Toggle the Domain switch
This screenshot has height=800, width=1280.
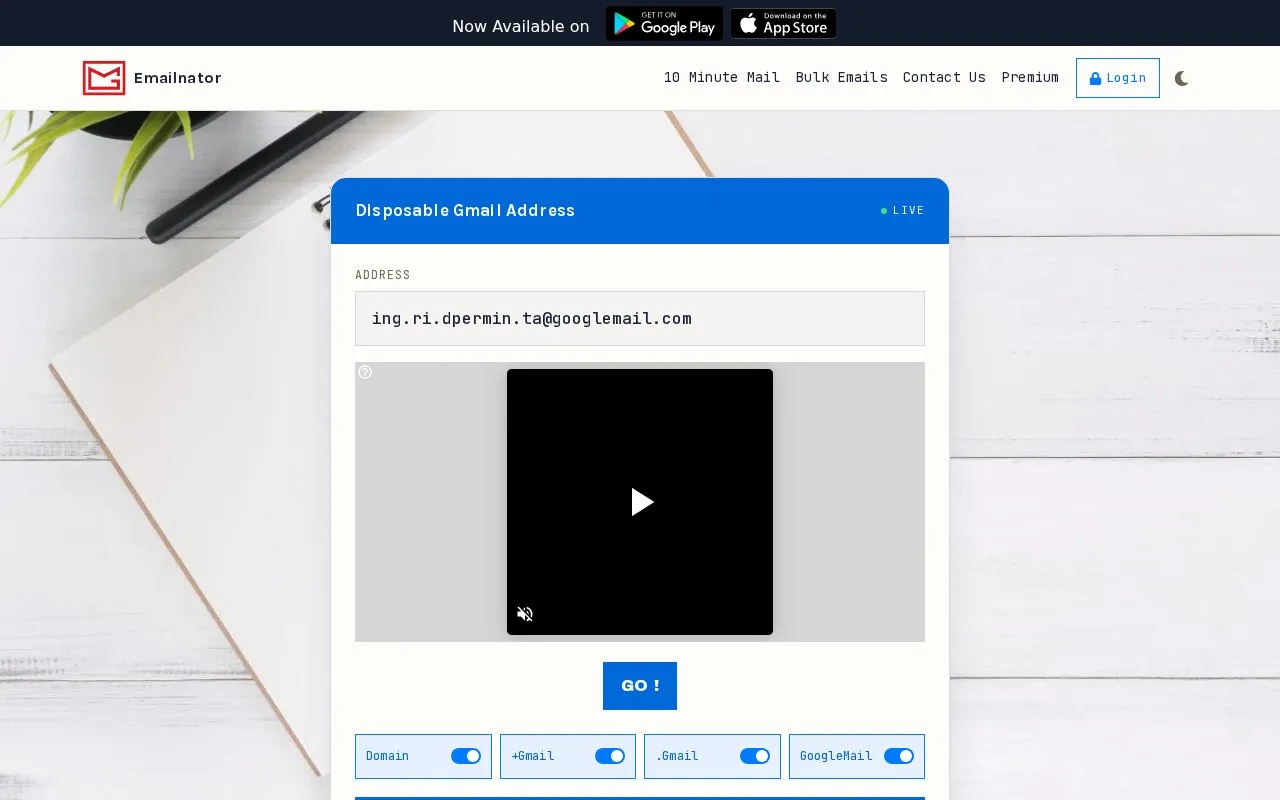tap(466, 756)
